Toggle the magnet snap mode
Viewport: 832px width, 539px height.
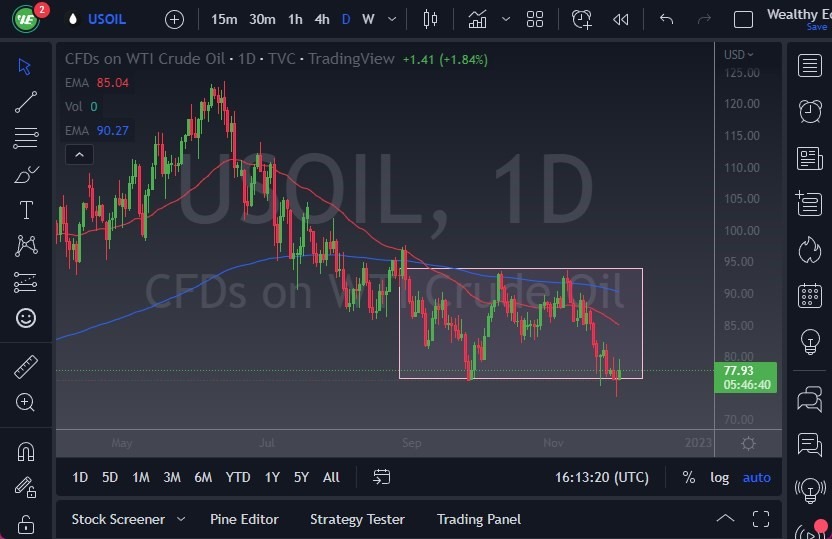[x=26, y=451]
